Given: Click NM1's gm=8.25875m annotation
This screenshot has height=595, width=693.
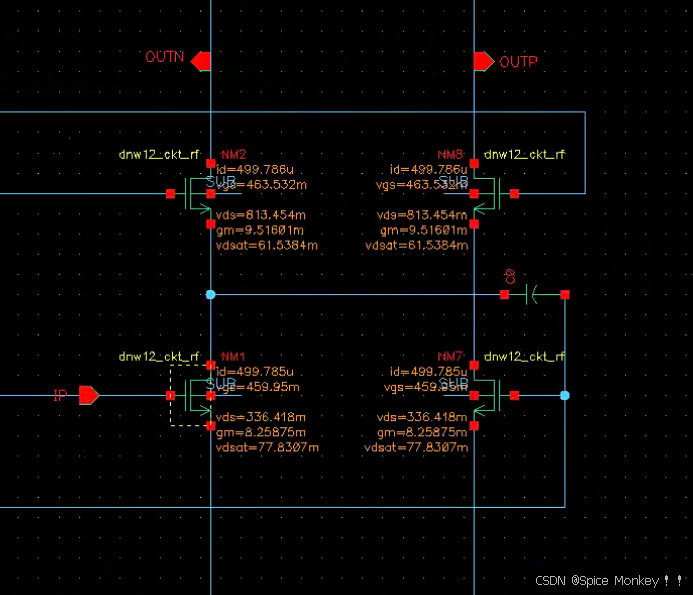Looking at the screenshot, I should [x=261, y=432].
